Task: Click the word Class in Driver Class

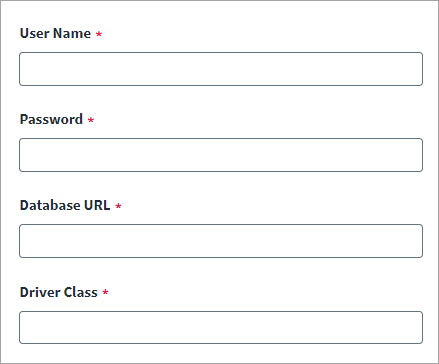Action: pos(80,292)
